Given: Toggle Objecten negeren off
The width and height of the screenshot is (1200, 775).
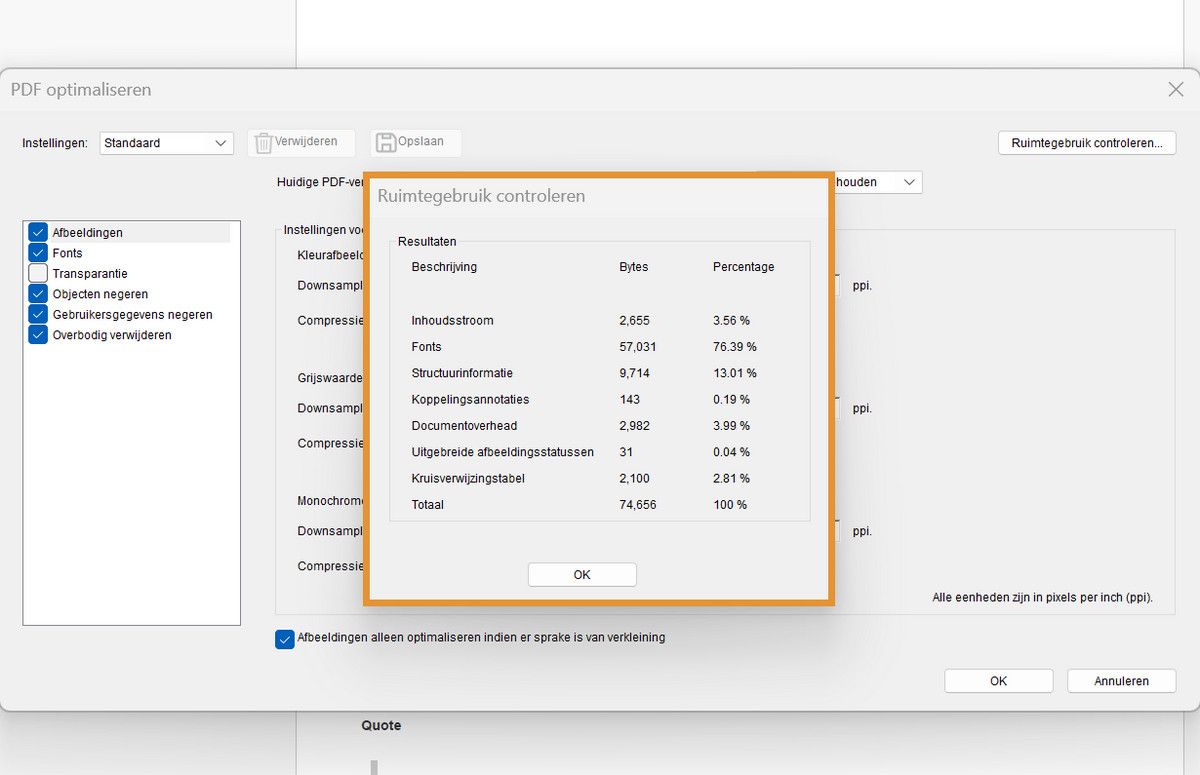Looking at the screenshot, I should [x=38, y=293].
